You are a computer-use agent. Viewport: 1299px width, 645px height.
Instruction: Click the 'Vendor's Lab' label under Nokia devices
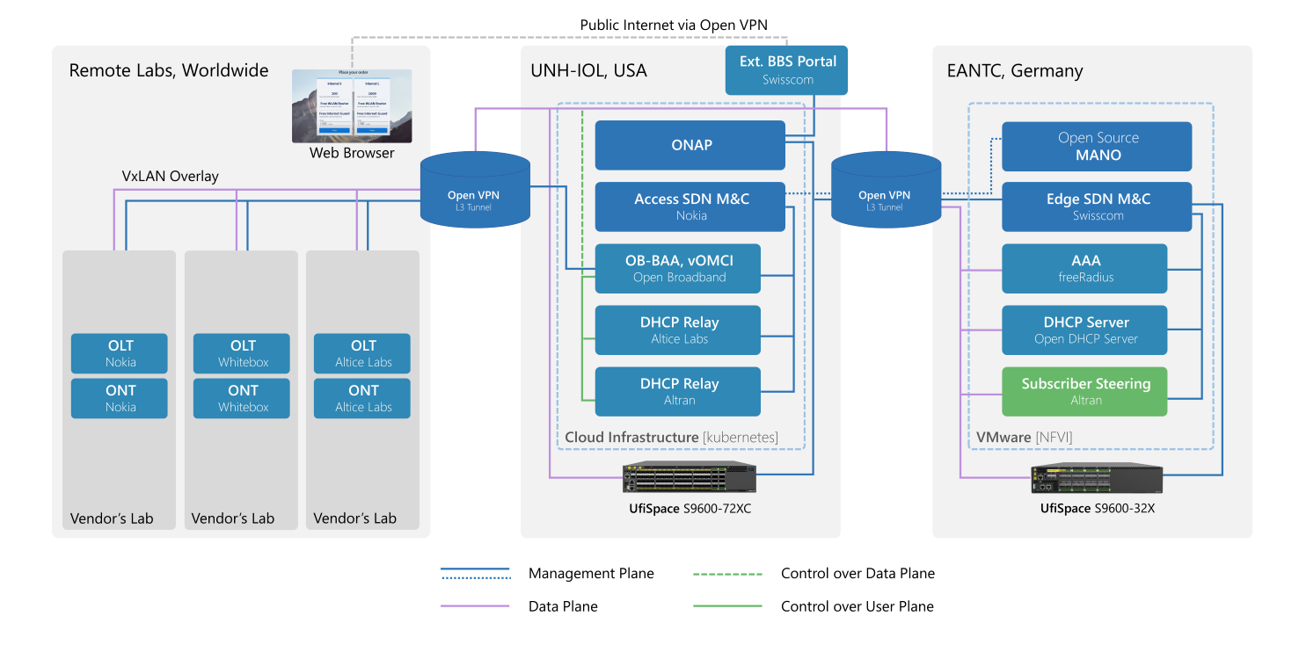[x=112, y=518]
